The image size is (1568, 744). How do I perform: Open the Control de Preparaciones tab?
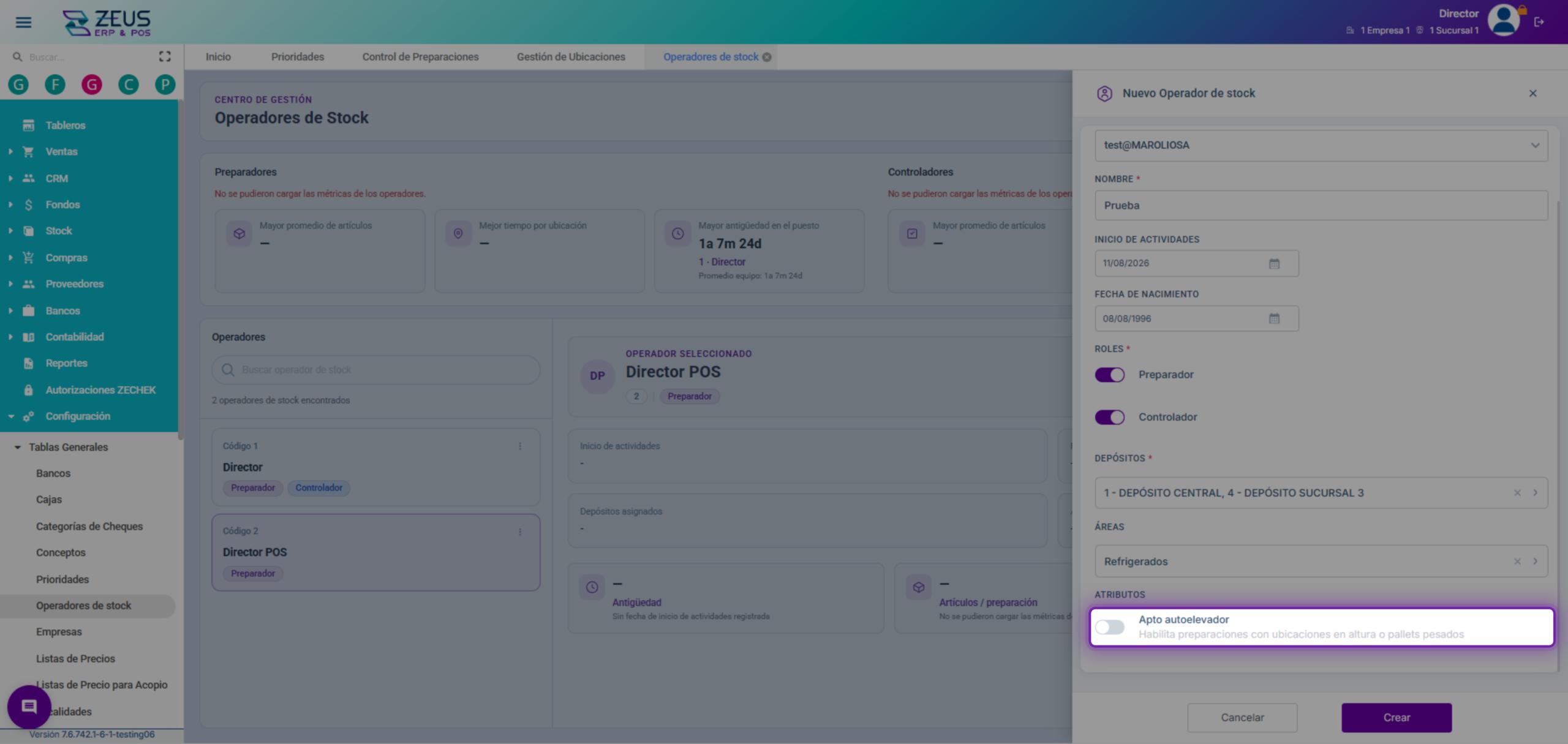pyautogui.click(x=420, y=57)
